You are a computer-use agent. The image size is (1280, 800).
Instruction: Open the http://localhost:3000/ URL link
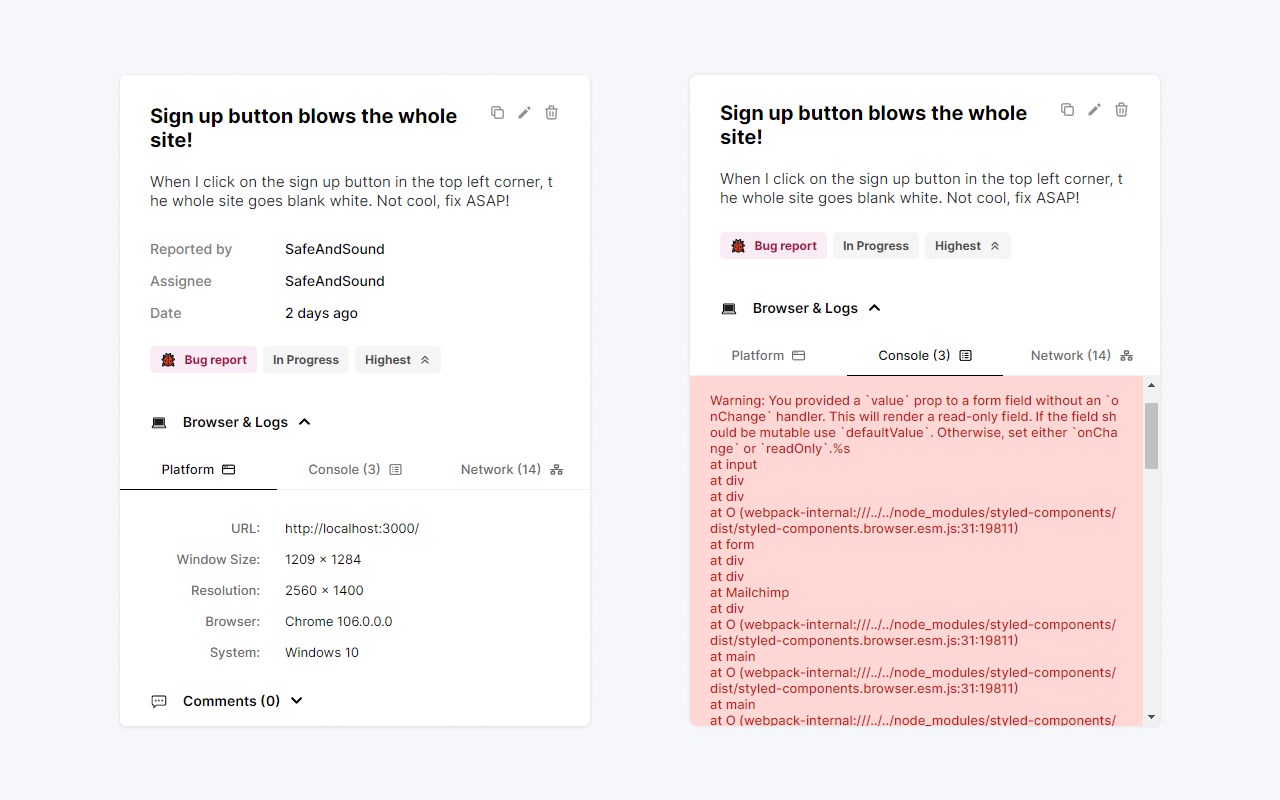(x=352, y=528)
